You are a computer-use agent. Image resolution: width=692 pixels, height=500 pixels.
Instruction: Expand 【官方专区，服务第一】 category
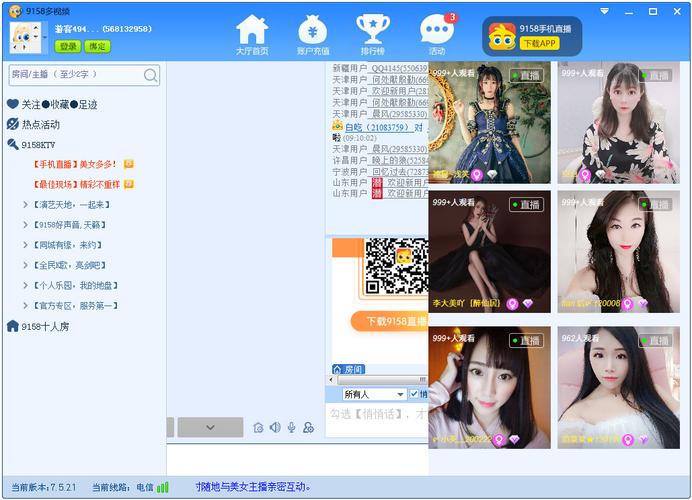25,305
